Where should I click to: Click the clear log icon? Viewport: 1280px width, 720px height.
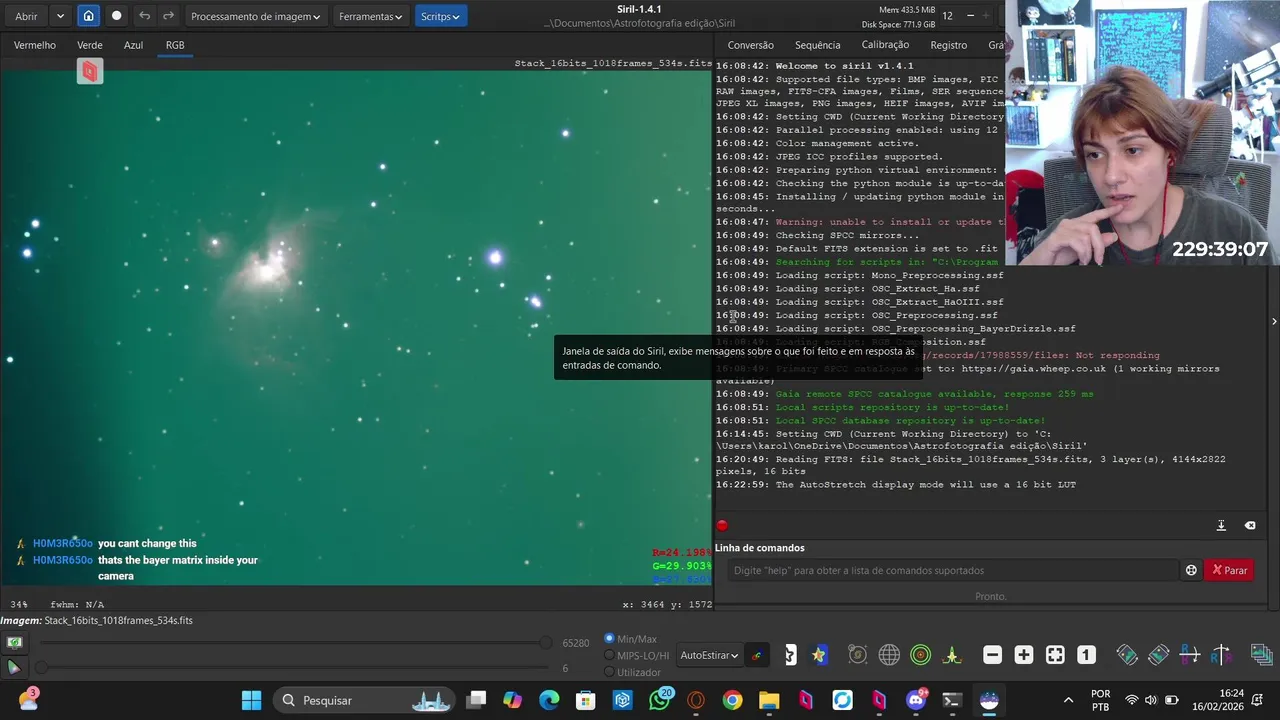[x=1250, y=525]
